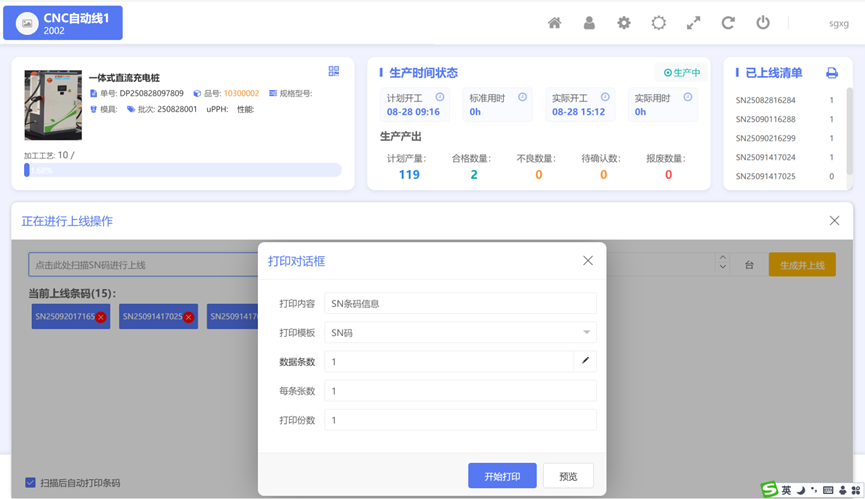Click the pencil edit icon next to 数据条数
This screenshot has width=865, height=499.
586,361
